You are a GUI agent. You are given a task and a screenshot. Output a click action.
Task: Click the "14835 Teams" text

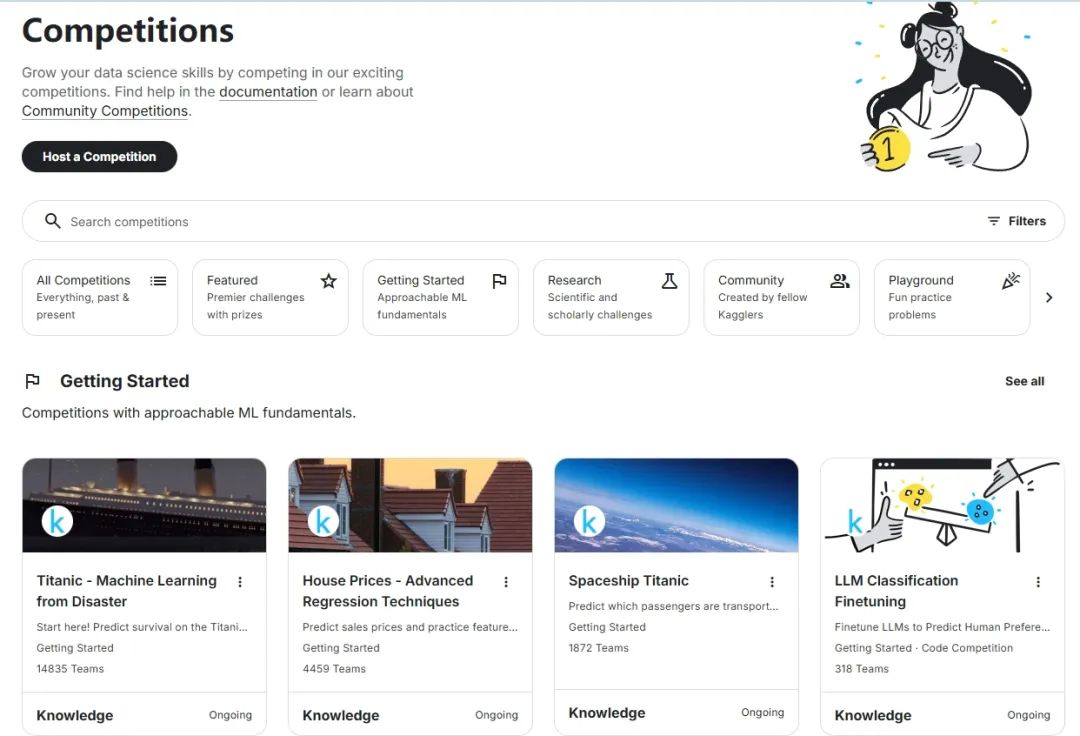[70, 669]
